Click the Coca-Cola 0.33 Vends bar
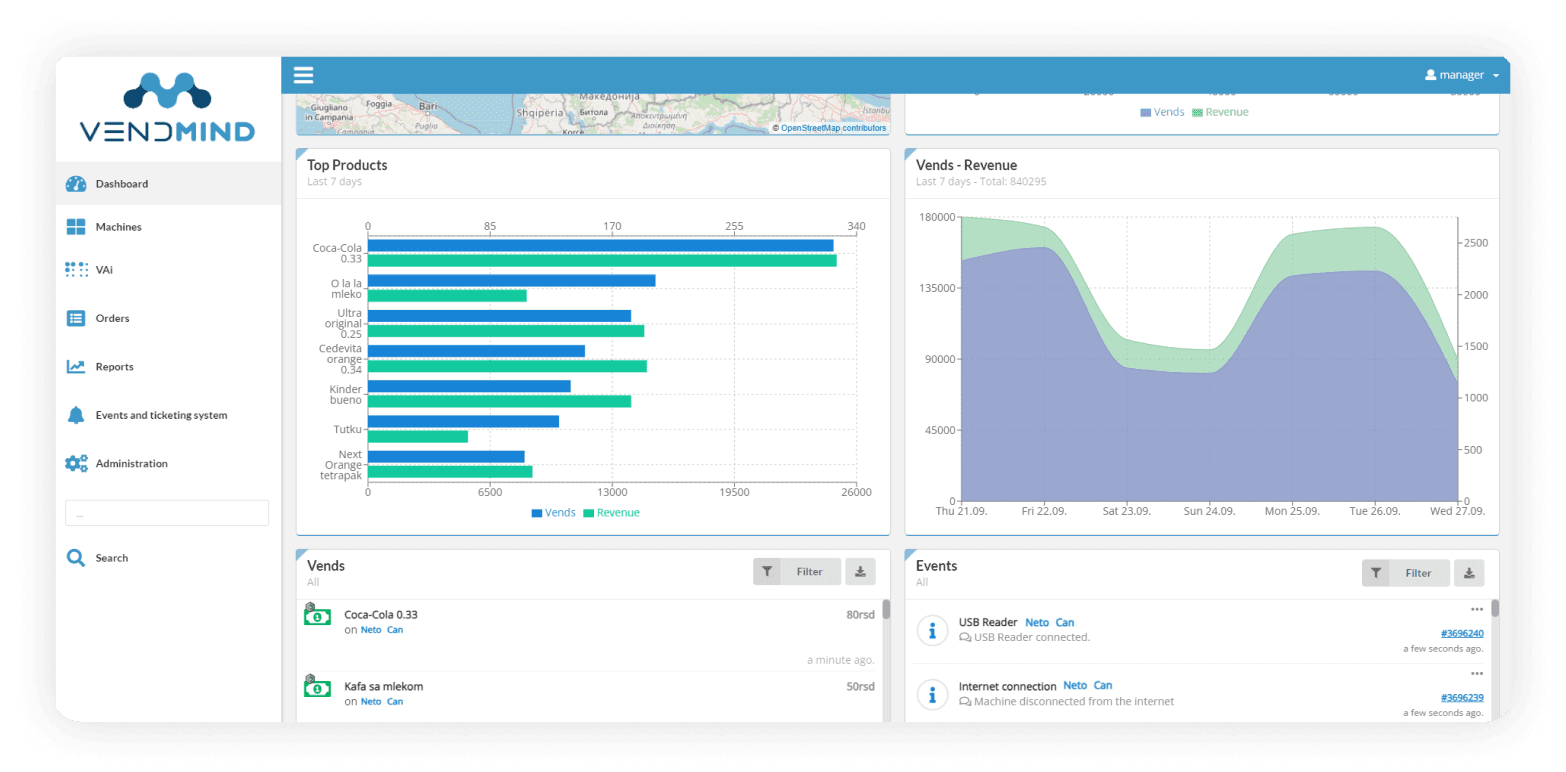Viewport: 1566px width, 772px height. tap(600, 245)
